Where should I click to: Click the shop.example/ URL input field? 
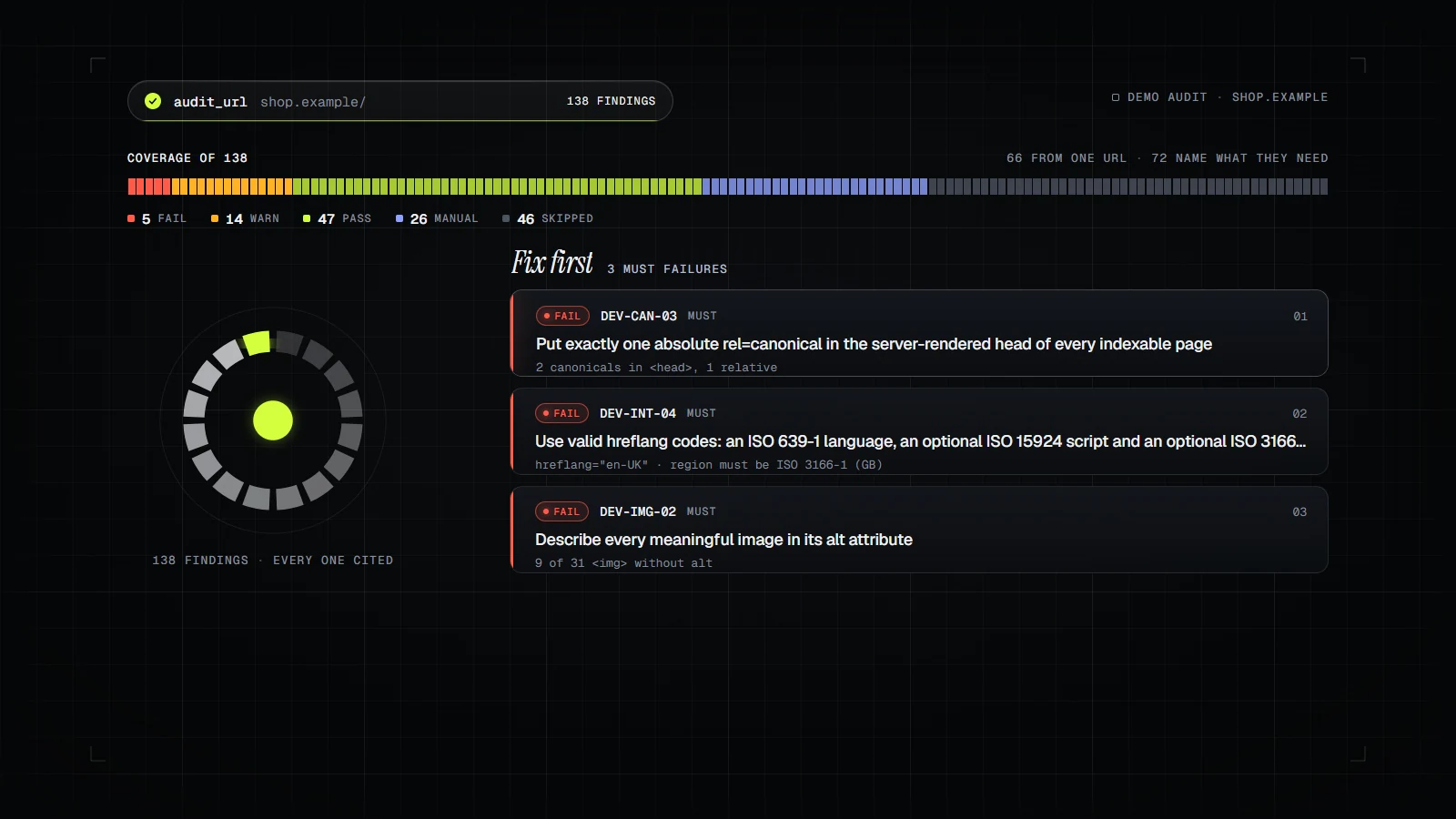(x=313, y=102)
